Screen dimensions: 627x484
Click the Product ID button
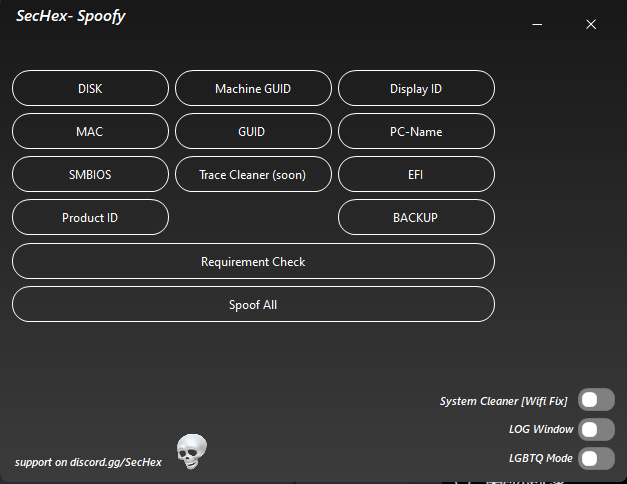tap(90, 218)
